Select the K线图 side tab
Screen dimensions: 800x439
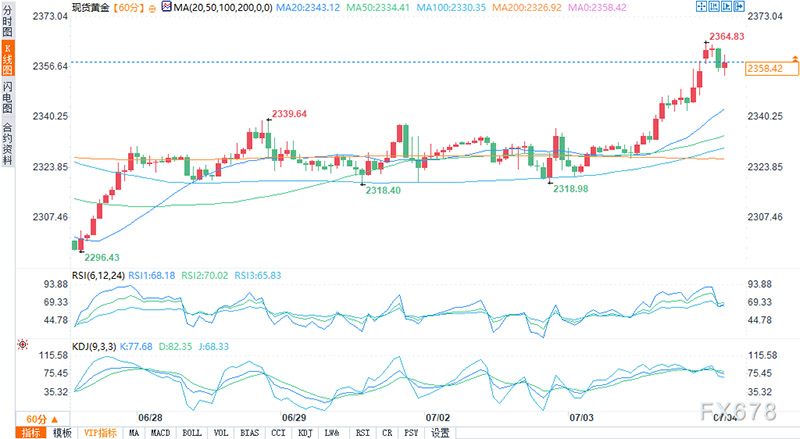pyautogui.click(x=7, y=58)
